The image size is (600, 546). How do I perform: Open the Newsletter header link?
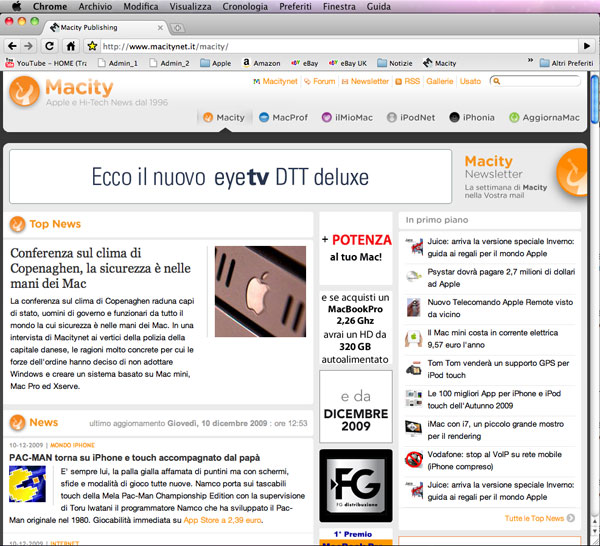click(365, 81)
